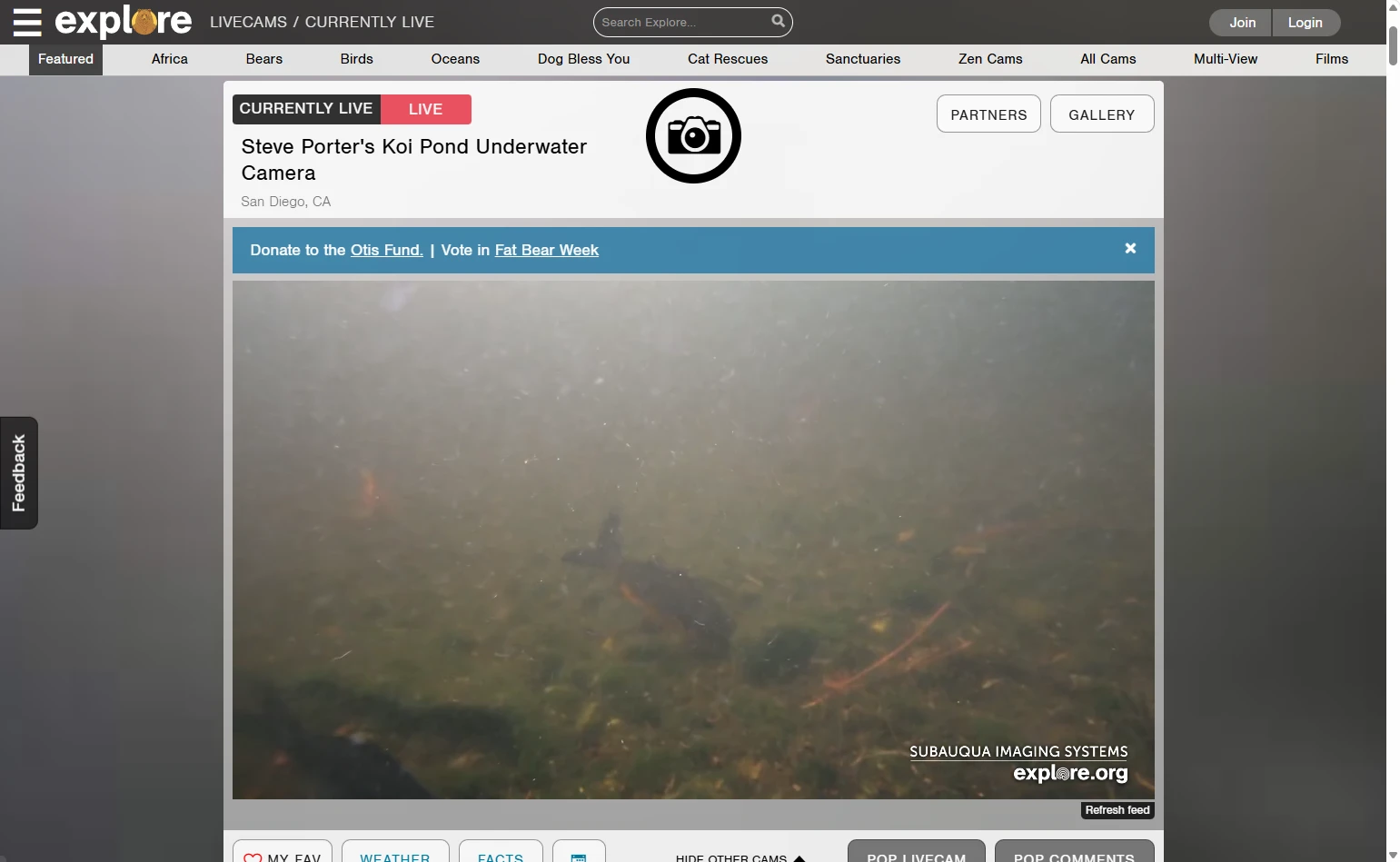Viewport: 1400px width, 862px height.
Task: Refresh the live video feed
Action: (1117, 810)
